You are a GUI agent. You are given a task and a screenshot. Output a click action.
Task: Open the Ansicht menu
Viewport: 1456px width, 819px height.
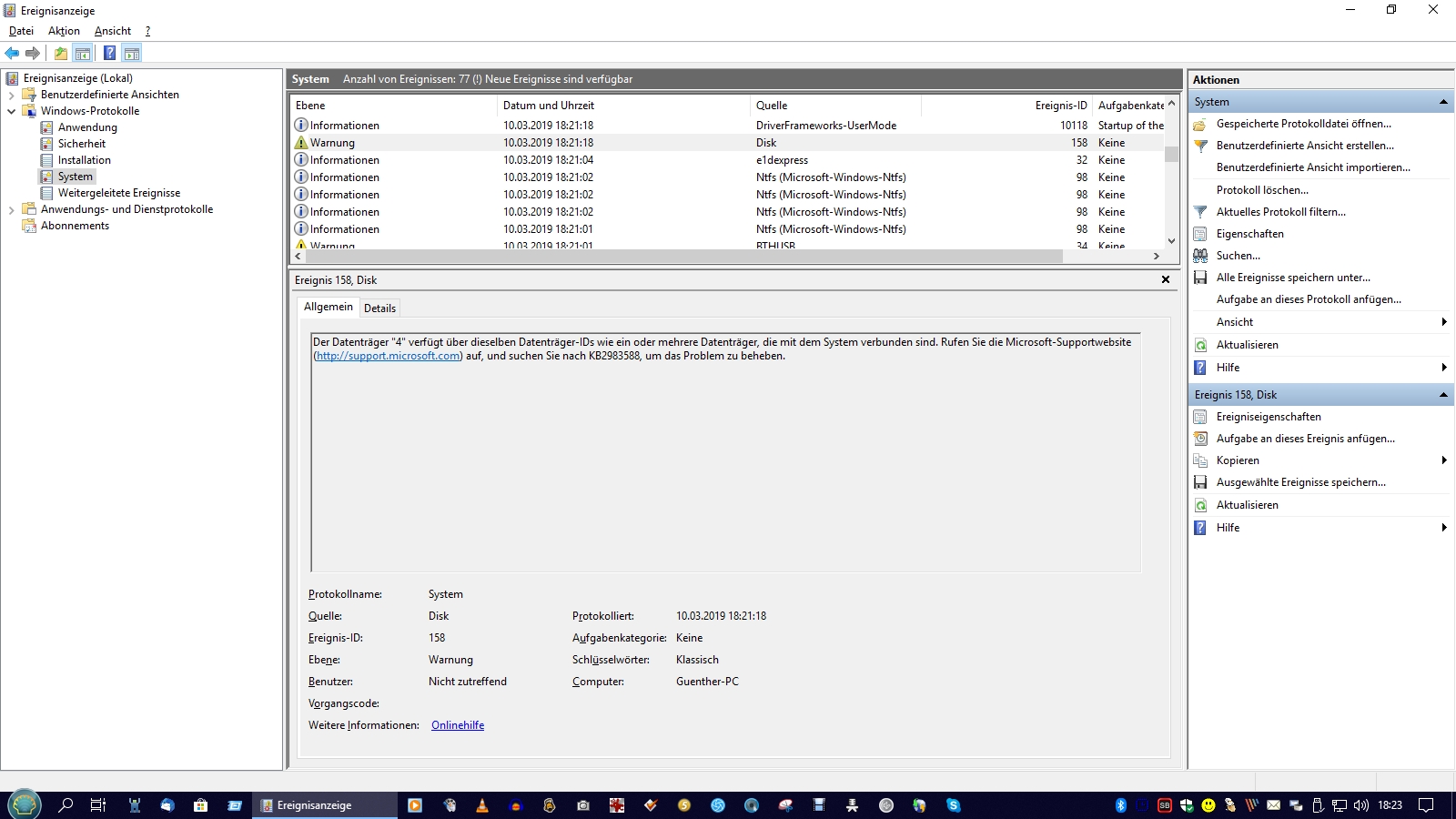coord(113,31)
